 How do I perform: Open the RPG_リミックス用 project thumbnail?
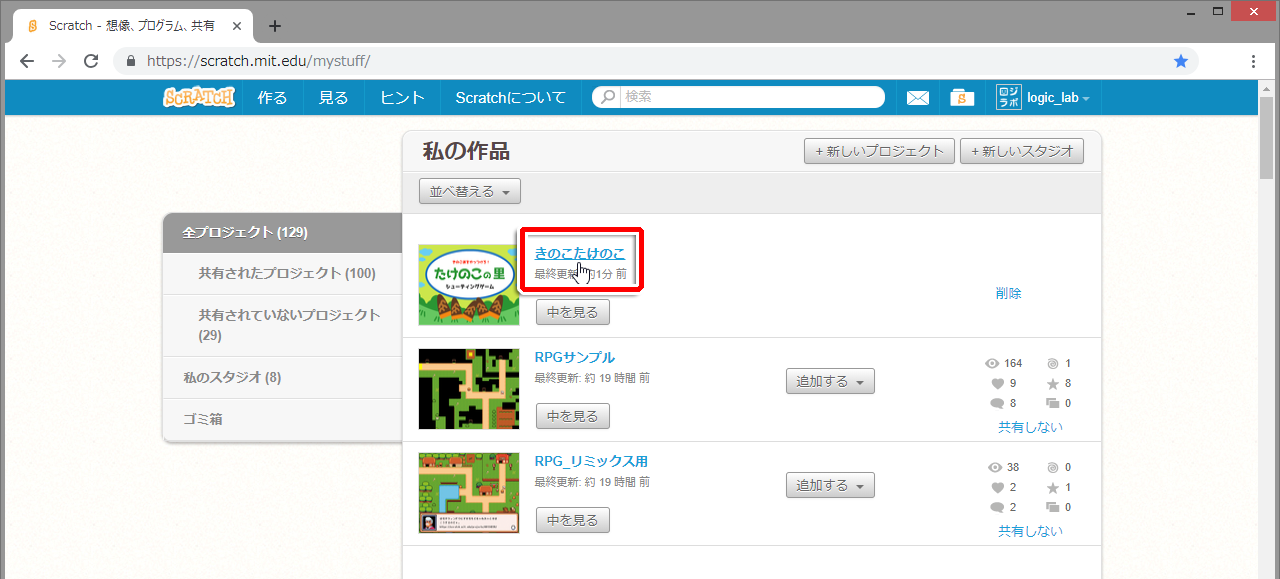coord(469,493)
